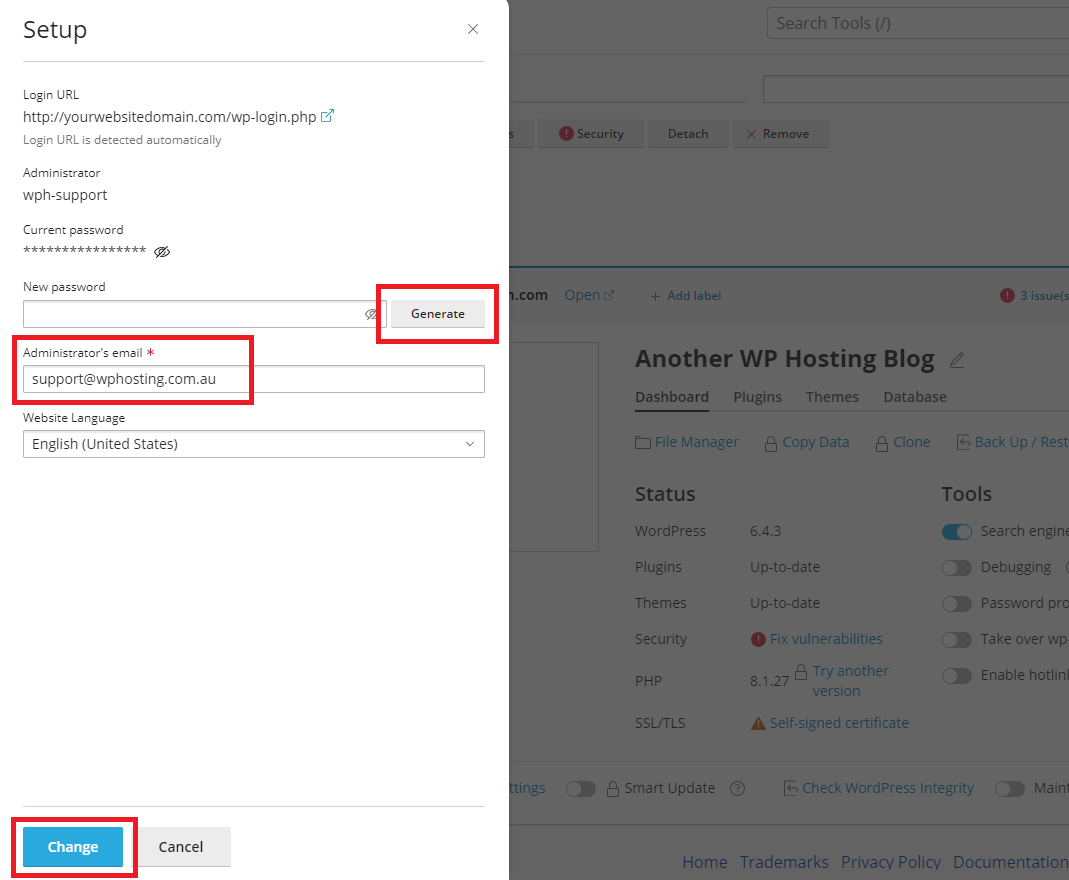Screen dimensions: 1069x880
Task: Click the Smart Update help question mark
Action: point(737,788)
